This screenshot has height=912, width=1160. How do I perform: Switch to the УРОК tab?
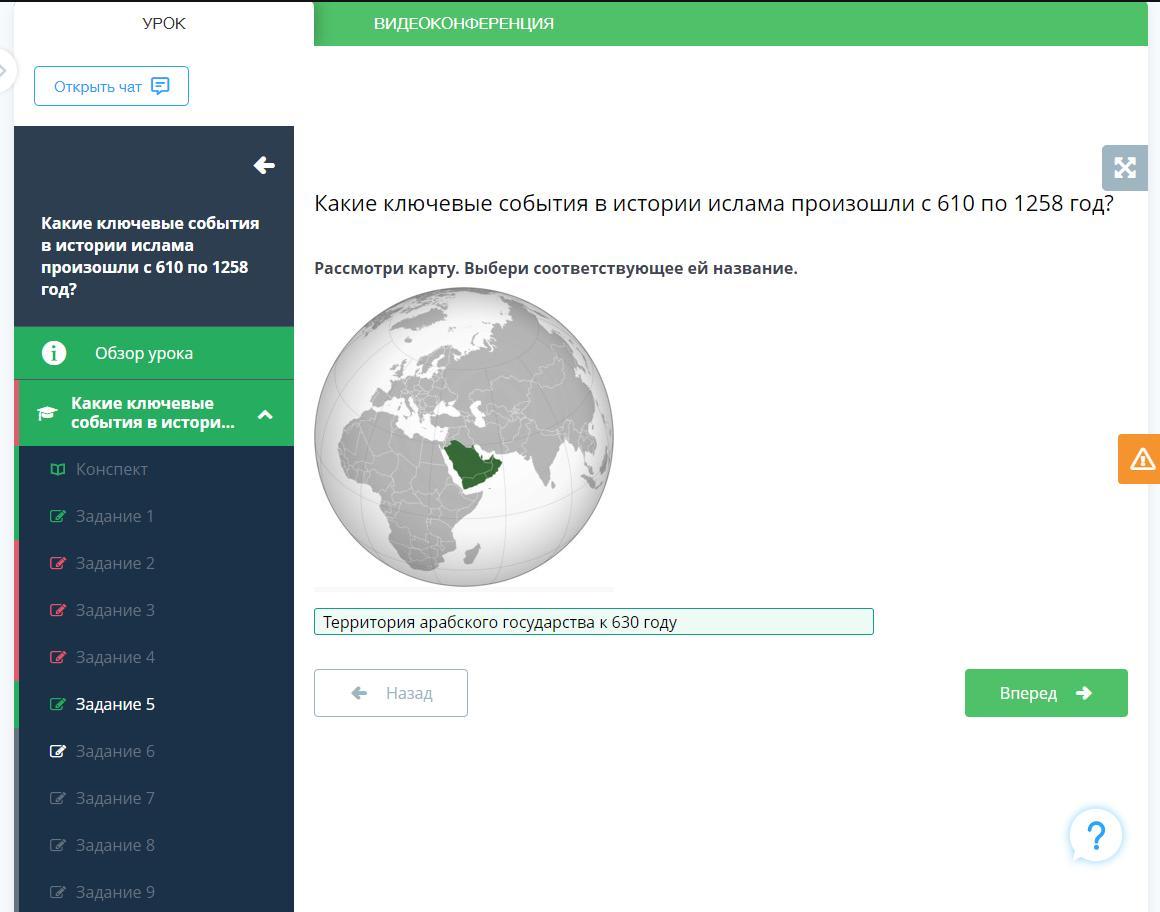(x=163, y=24)
